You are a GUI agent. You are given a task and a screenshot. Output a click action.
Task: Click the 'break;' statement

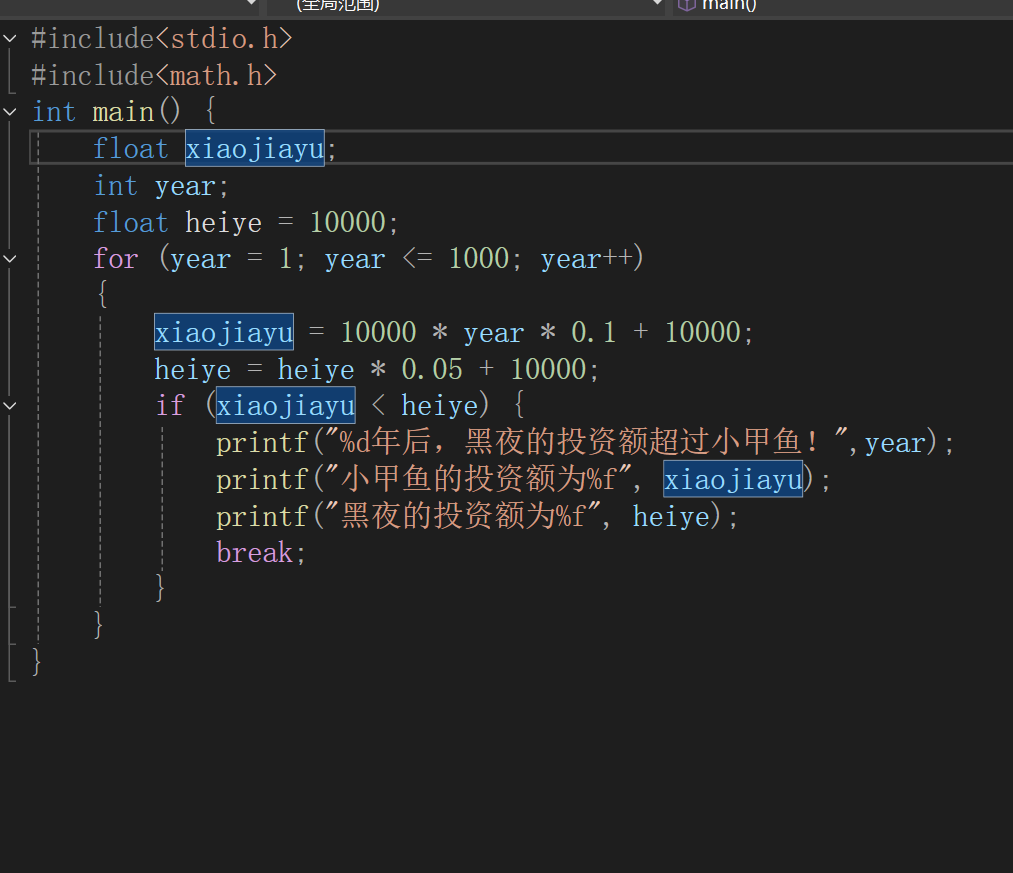coord(260,553)
